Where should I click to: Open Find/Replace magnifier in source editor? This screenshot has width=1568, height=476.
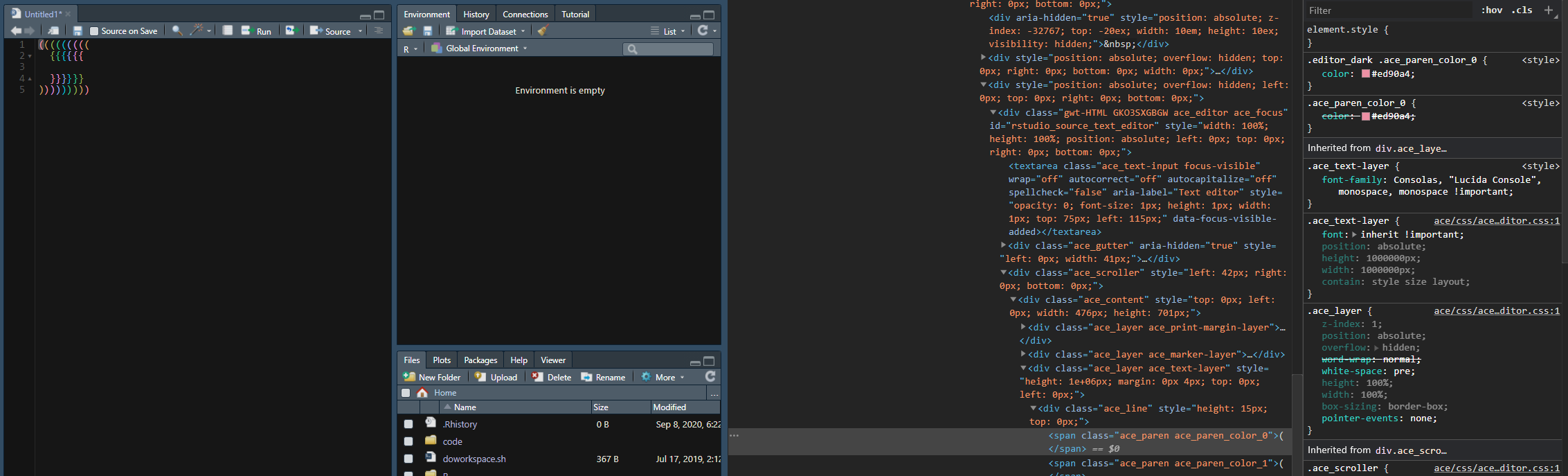177,30
